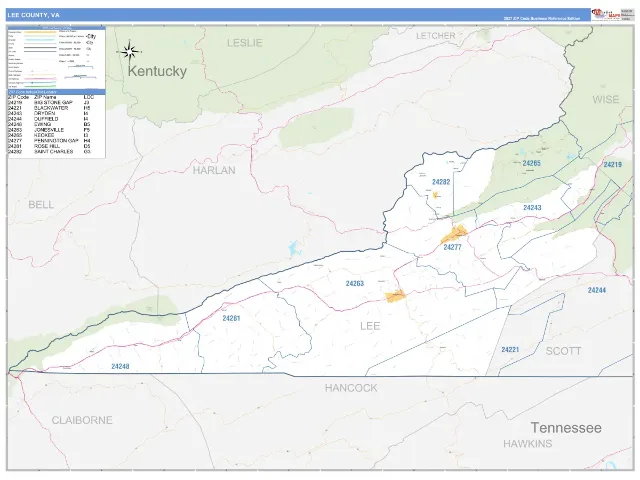Click the large LEE county label on the map

pyautogui.click(x=370, y=326)
